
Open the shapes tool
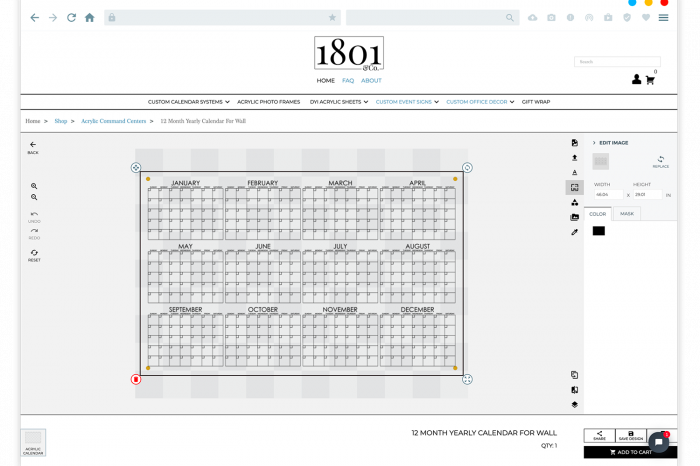(575, 203)
